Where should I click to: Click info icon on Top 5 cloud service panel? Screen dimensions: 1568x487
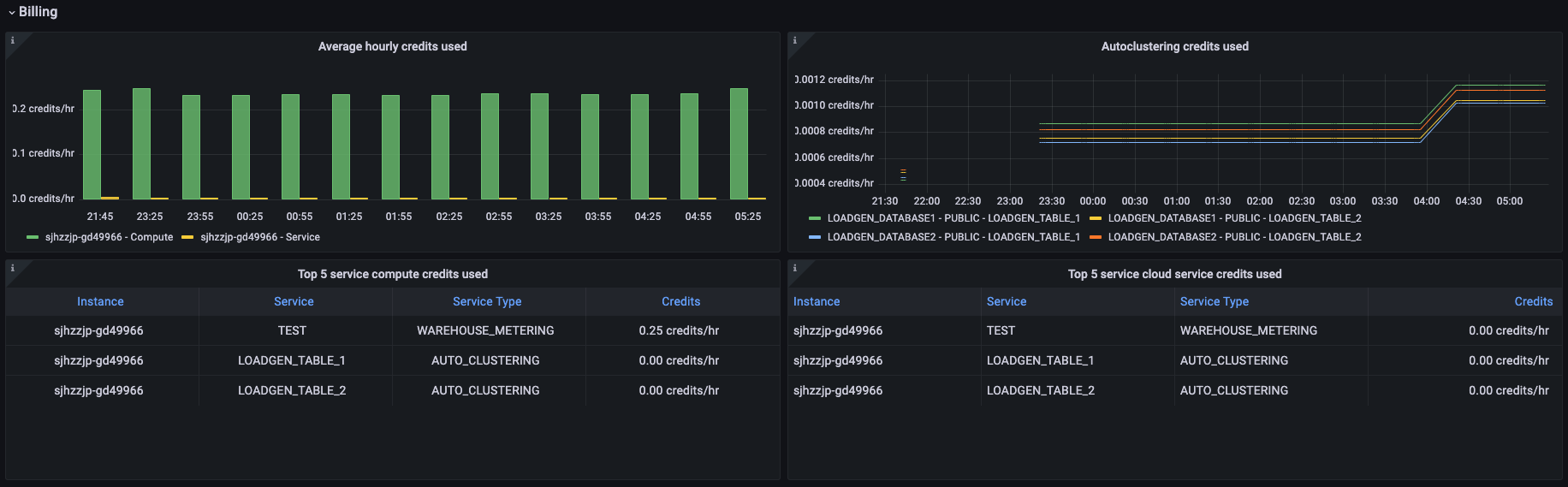[x=795, y=268]
